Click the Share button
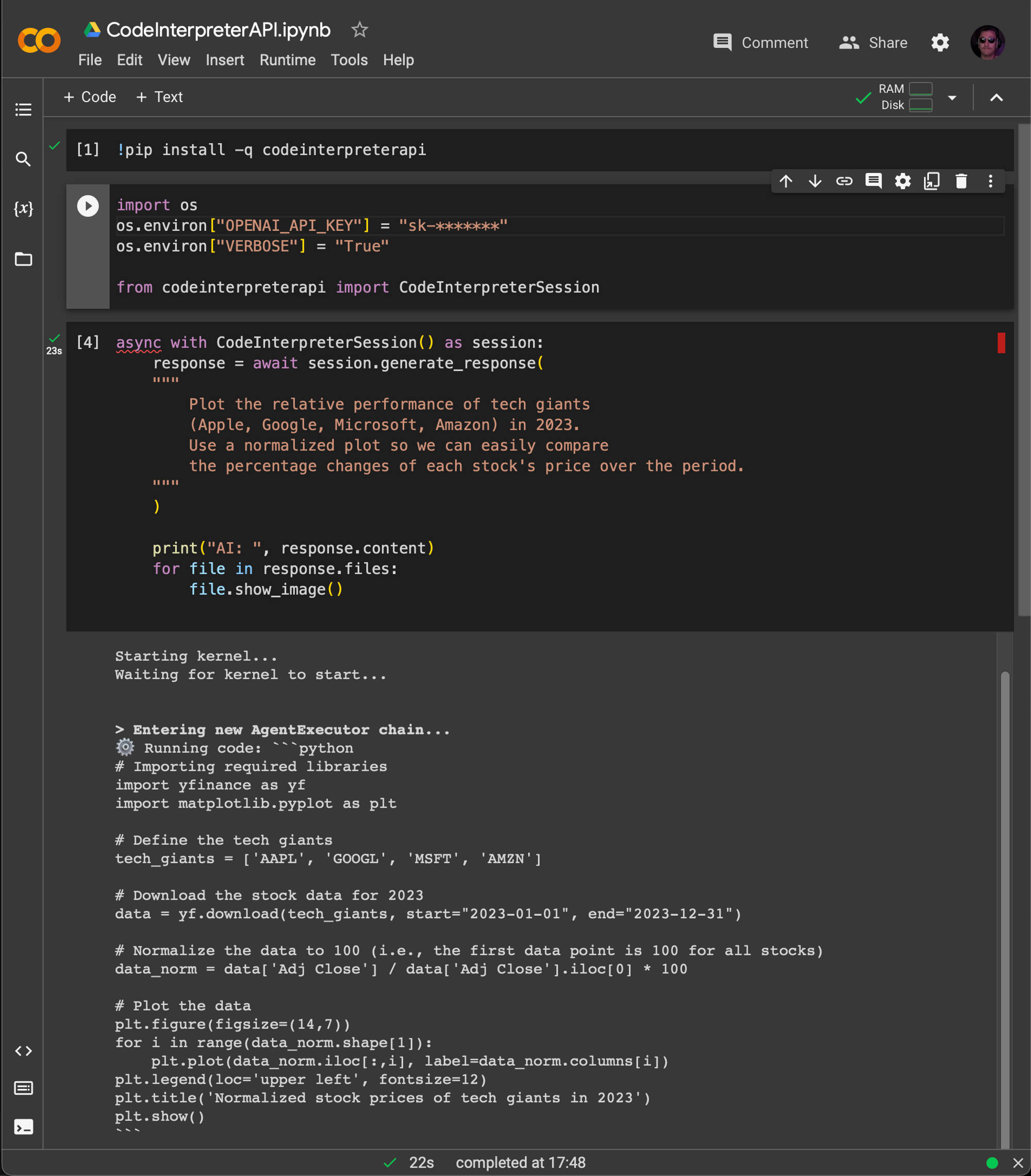This screenshot has width=1031, height=1176. (873, 43)
